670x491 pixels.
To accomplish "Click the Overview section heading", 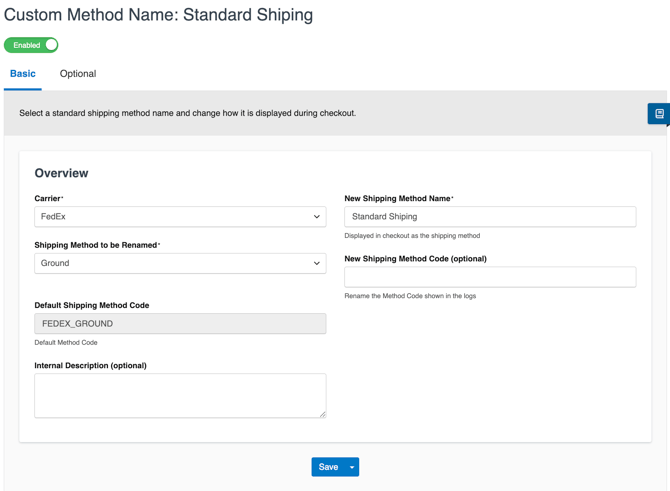I will (x=62, y=173).
